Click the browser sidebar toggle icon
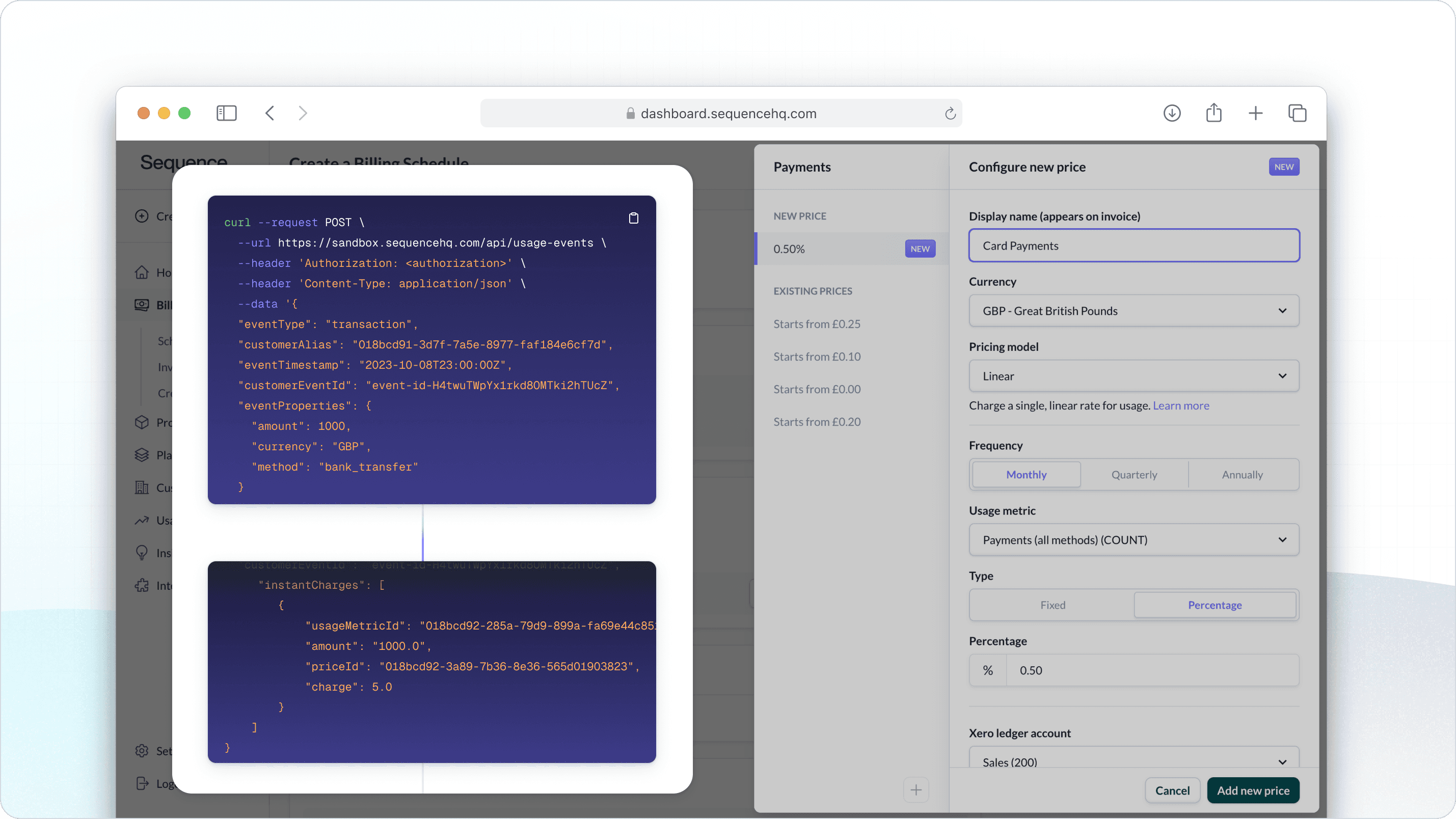 pyautogui.click(x=226, y=113)
